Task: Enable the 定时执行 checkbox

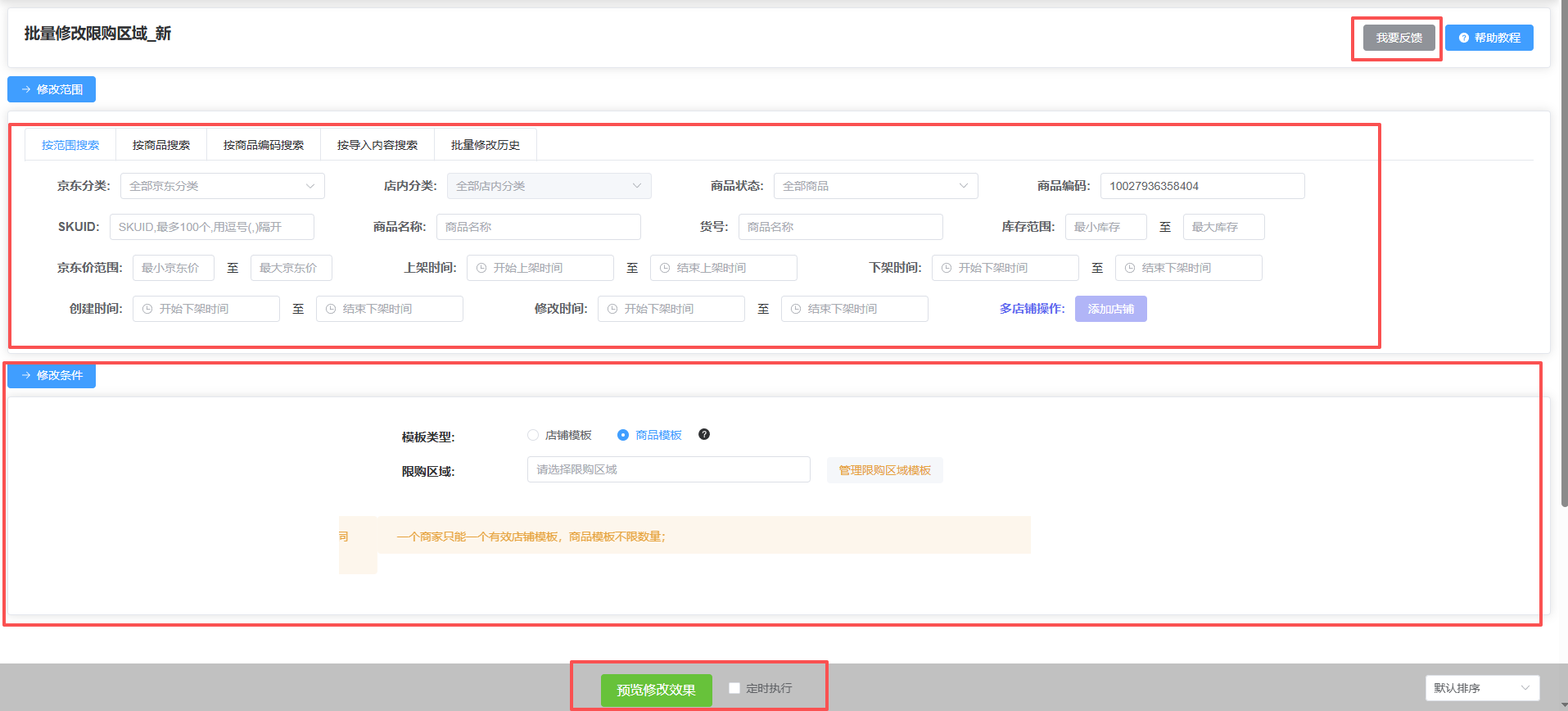Action: 734,688
